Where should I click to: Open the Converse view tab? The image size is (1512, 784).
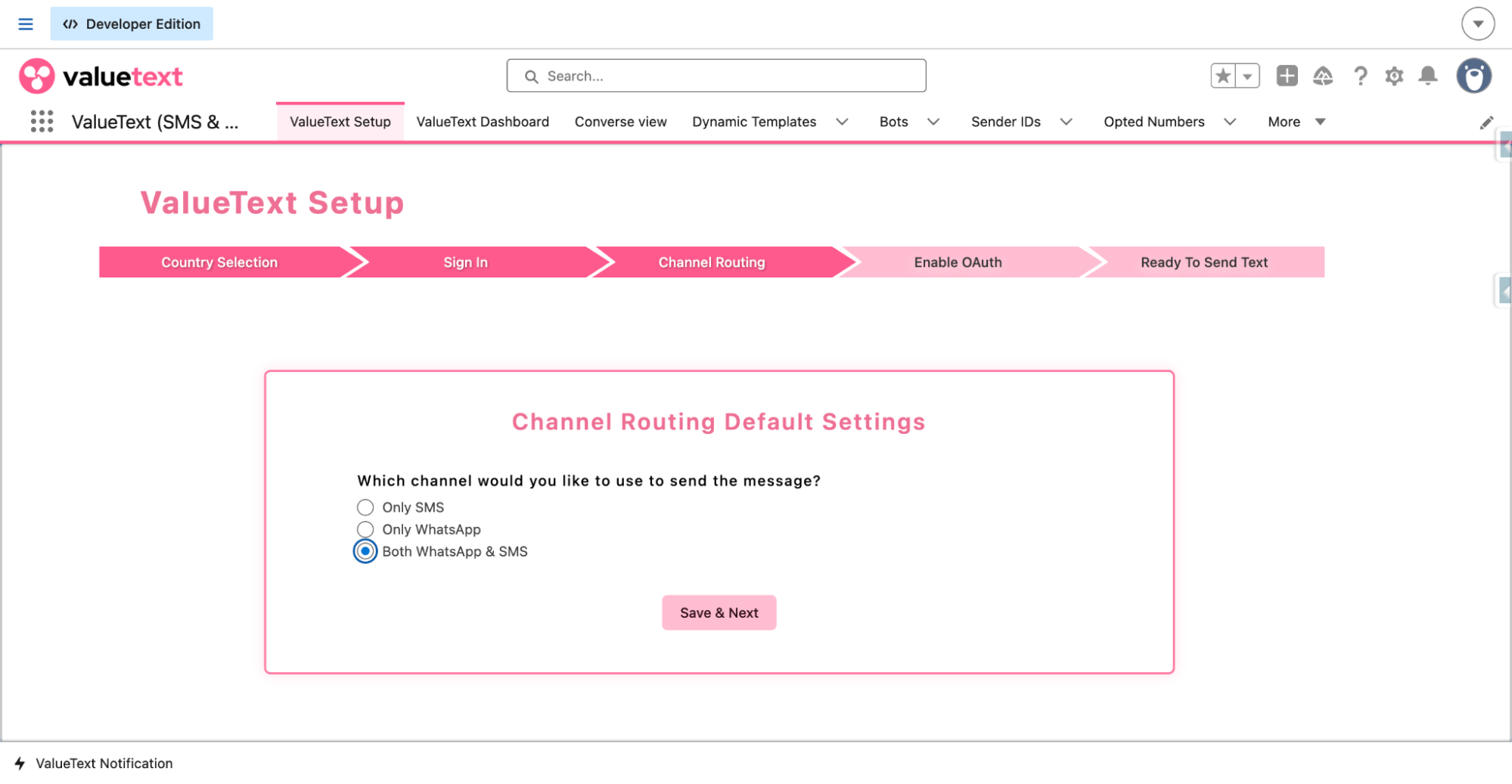[x=620, y=122]
